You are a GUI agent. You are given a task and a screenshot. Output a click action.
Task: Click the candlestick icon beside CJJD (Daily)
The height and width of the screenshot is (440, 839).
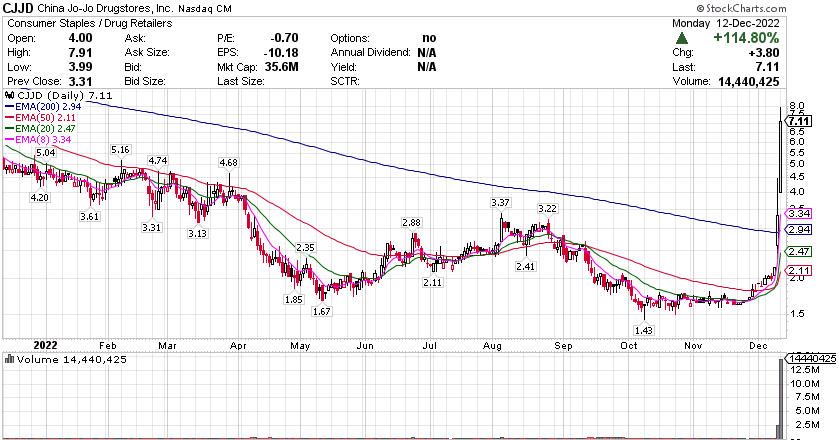tap(9, 95)
